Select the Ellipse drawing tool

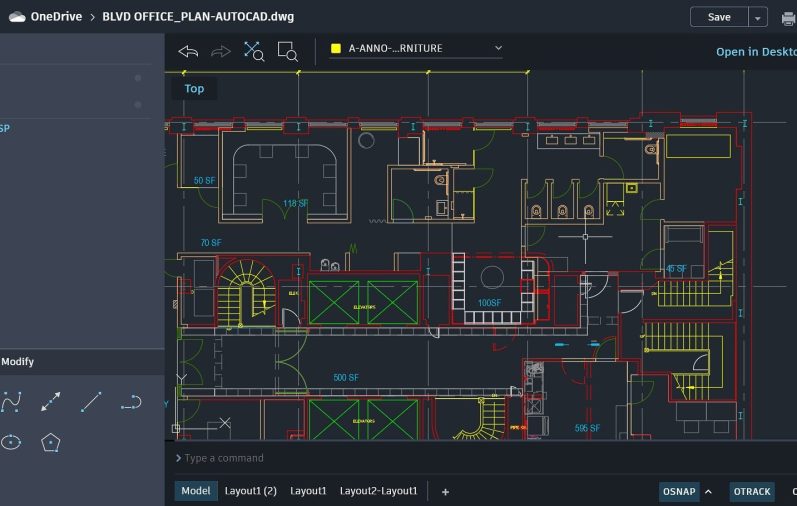(x=11, y=442)
